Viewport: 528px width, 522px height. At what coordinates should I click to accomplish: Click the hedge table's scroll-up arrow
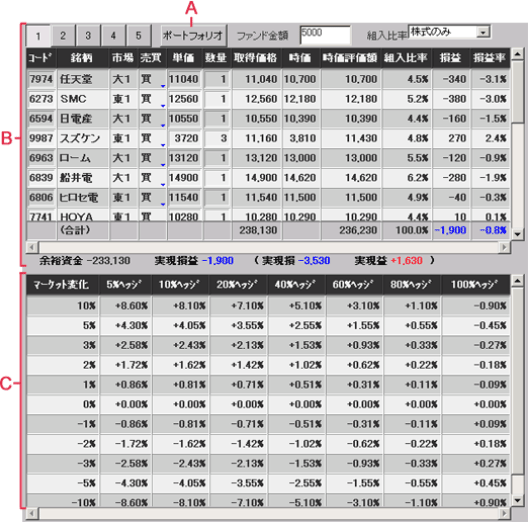coord(518,280)
